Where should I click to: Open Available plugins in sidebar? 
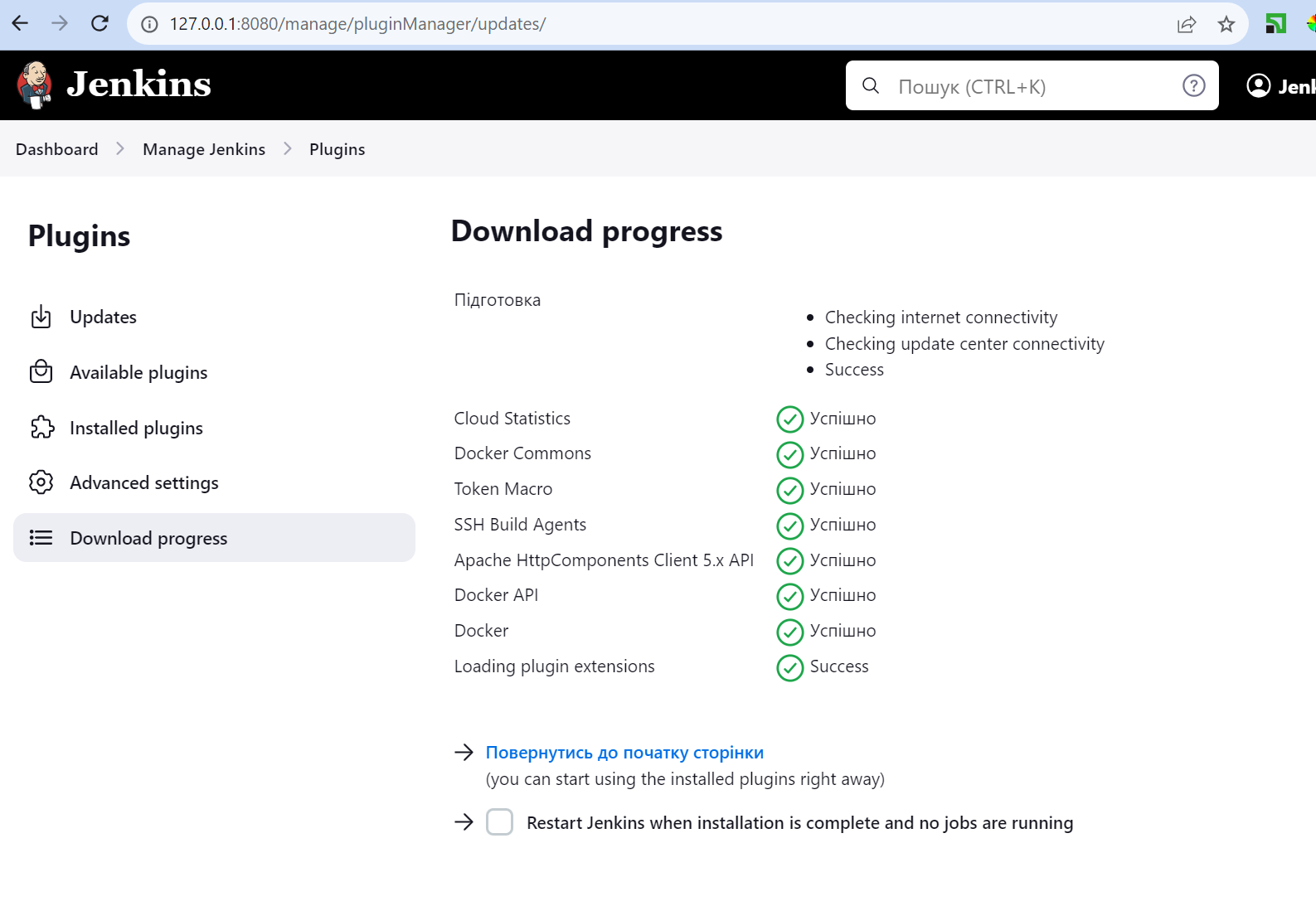coord(214,372)
